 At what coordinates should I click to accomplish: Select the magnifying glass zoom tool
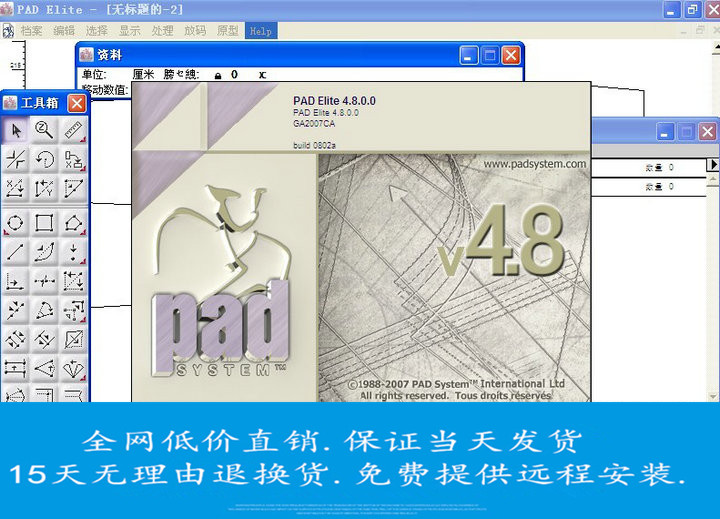pos(44,131)
